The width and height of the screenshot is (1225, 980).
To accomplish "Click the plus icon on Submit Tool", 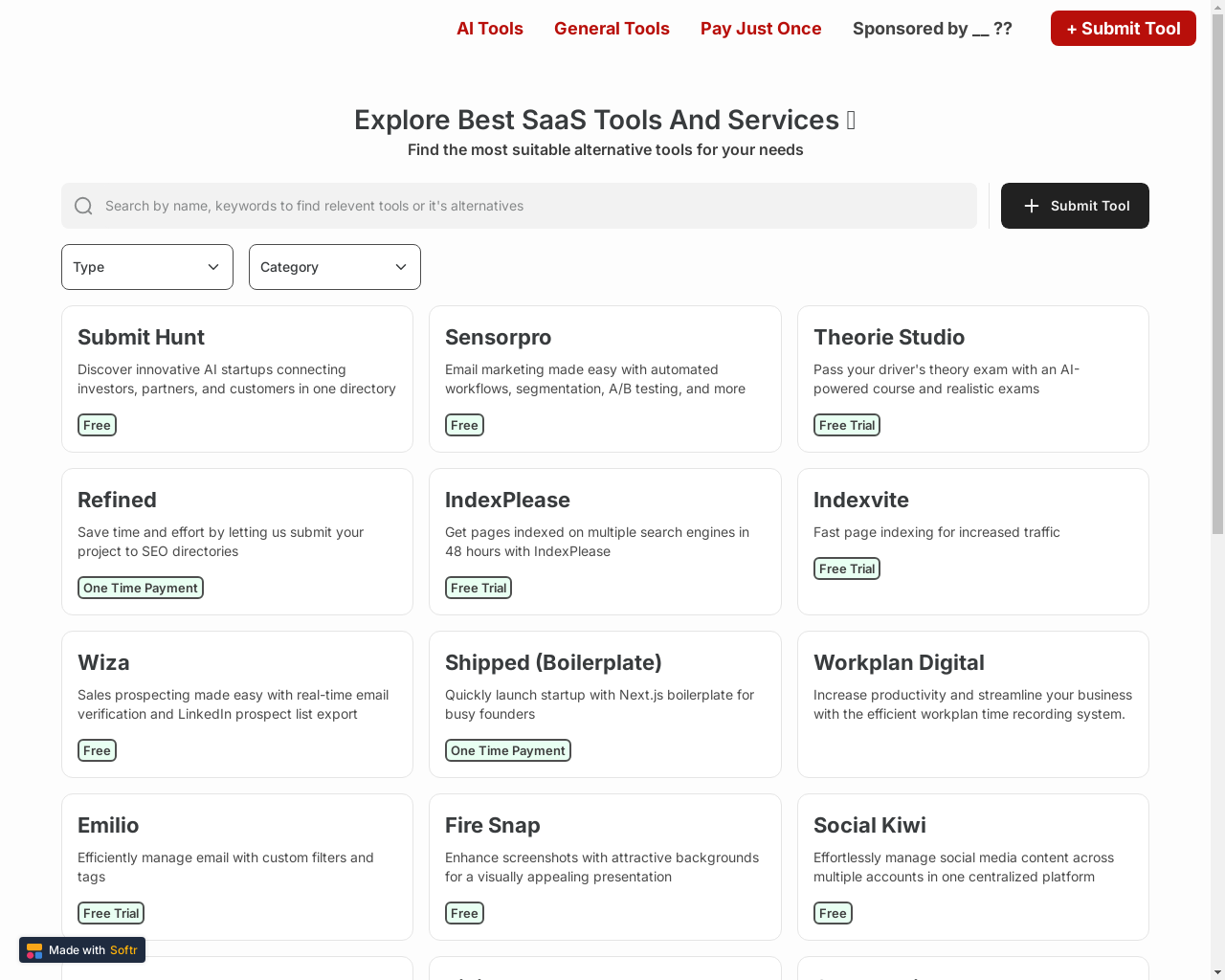I will (x=1031, y=206).
